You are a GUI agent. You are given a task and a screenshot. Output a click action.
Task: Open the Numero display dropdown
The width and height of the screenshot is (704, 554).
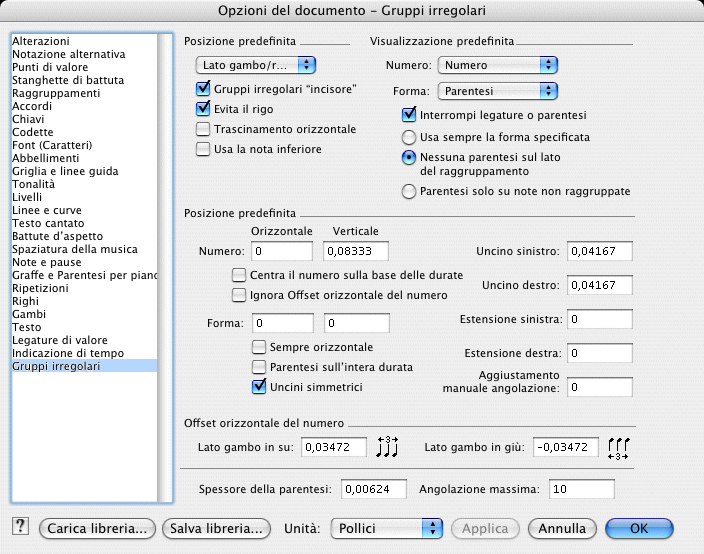click(497, 66)
